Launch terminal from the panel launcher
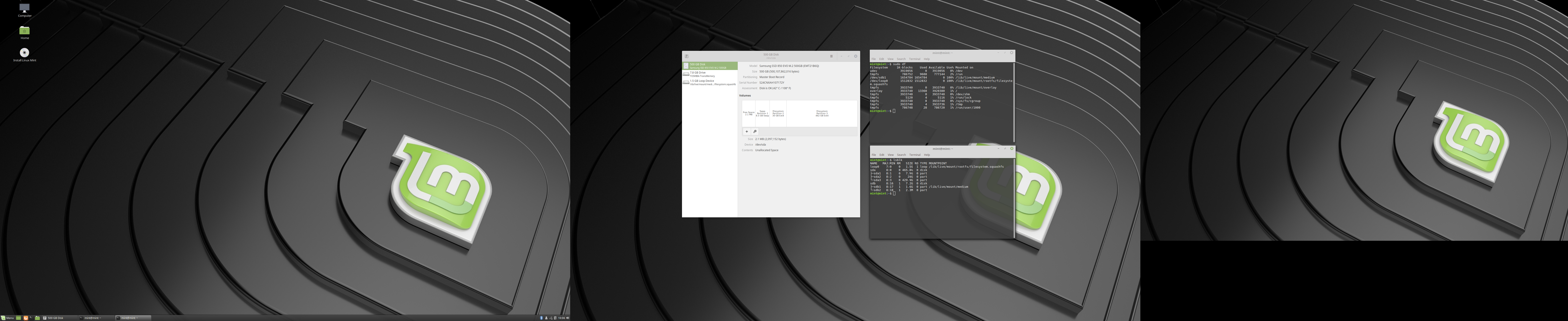1568x321 pixels. [x=32, y=318]
